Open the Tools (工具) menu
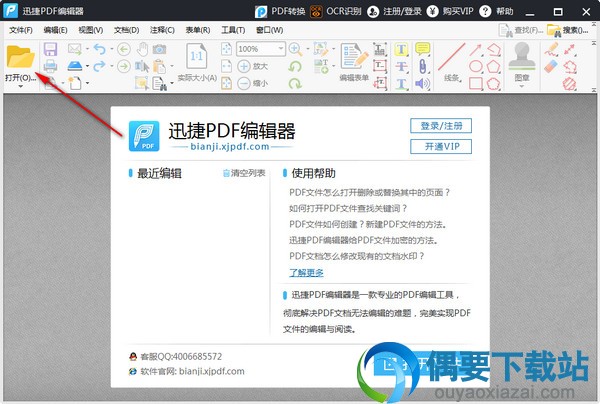The image size is (600, 404). tap(233, 30)
